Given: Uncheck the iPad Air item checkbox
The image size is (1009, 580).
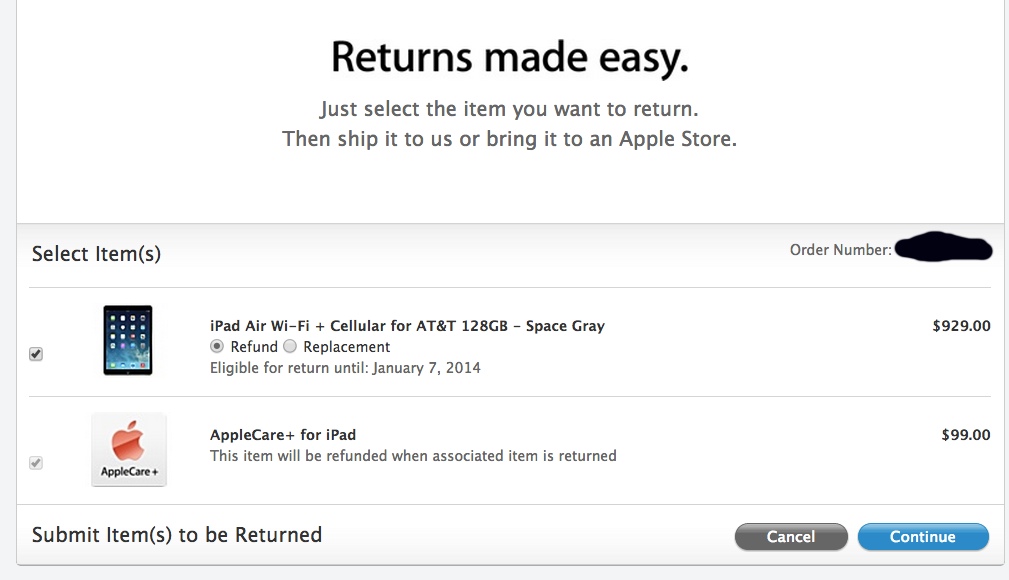Looking at the screenshot, I should [36, 354].
